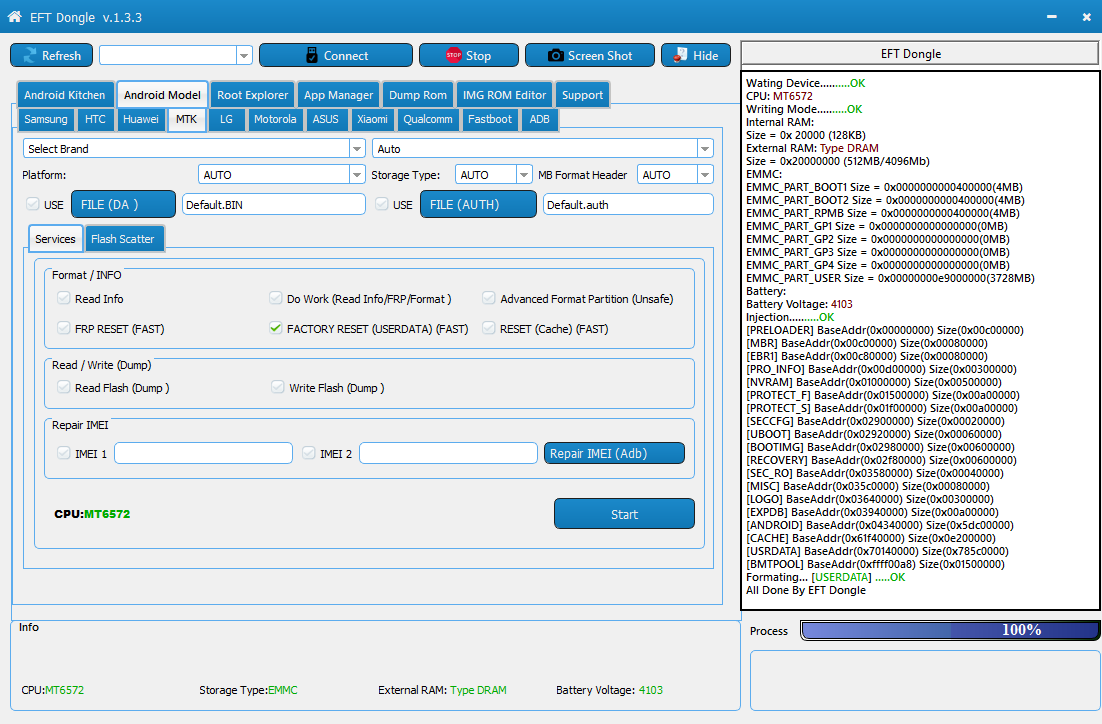This screenshot has height=724, width=1102.
Task: Switch to the Qualcomm tab
Action: pos(427,119)
